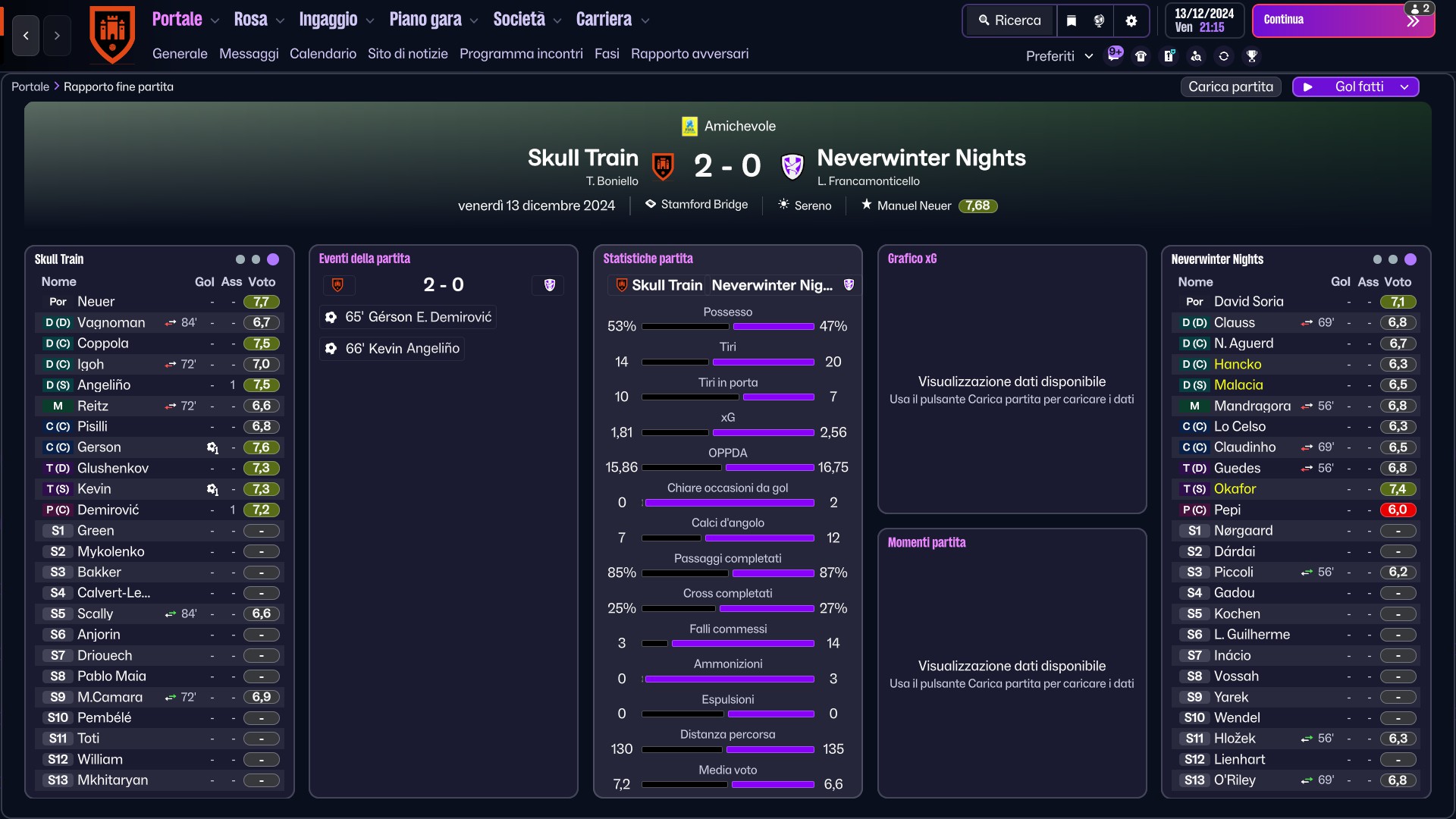This screenshot has height=819, width=1456.
Task: Open the messages icon with 9+ badge
Action: tap(1114, 55)
